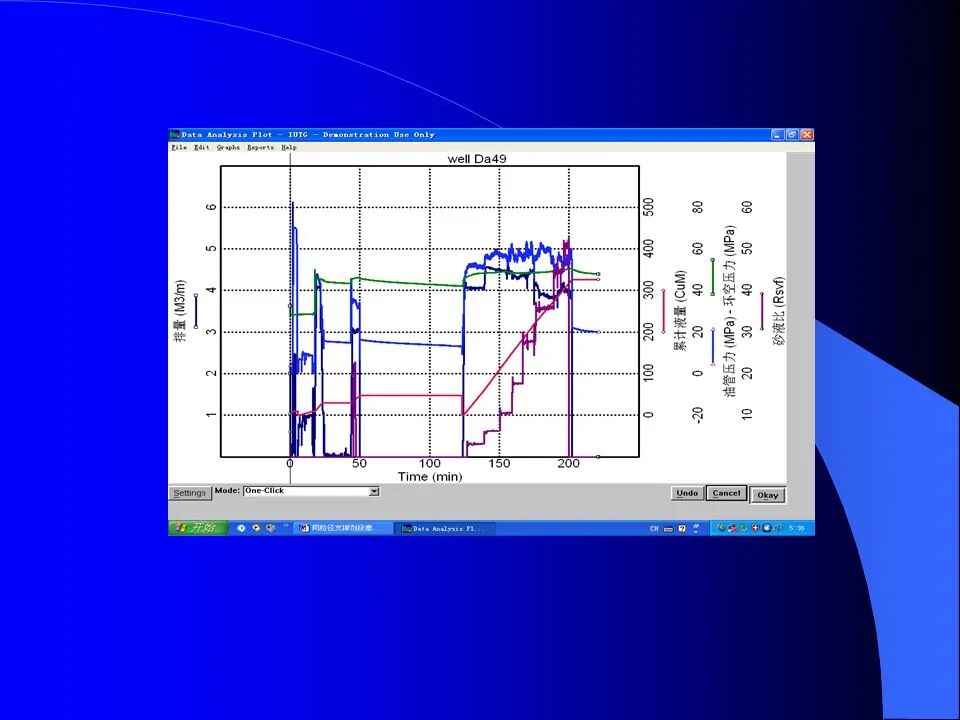Open the Reports menu
The height and width of the screenshot is (720, 960).
[260, 148]
